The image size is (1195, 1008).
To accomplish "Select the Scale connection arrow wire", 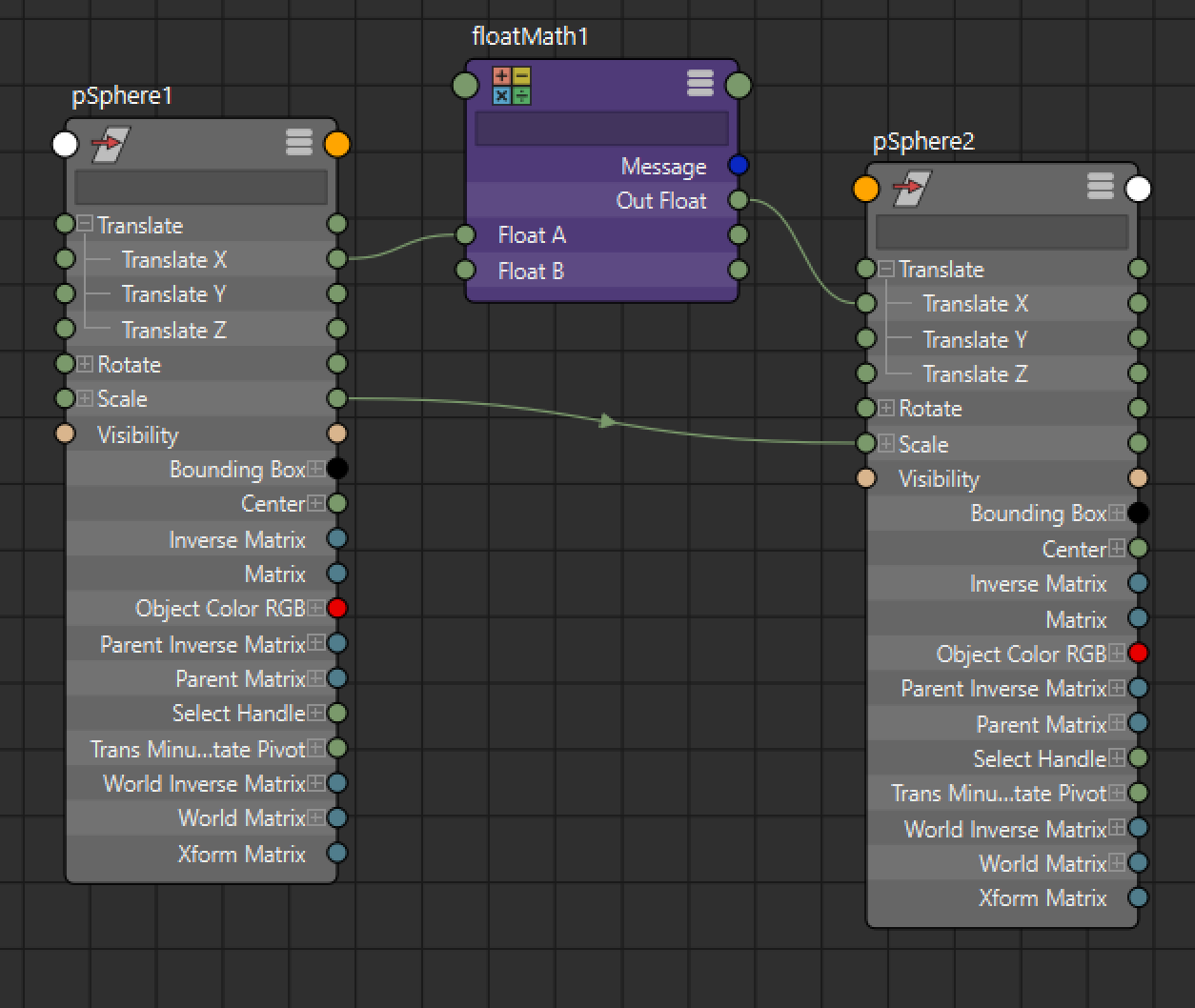I will coord(608,421).
